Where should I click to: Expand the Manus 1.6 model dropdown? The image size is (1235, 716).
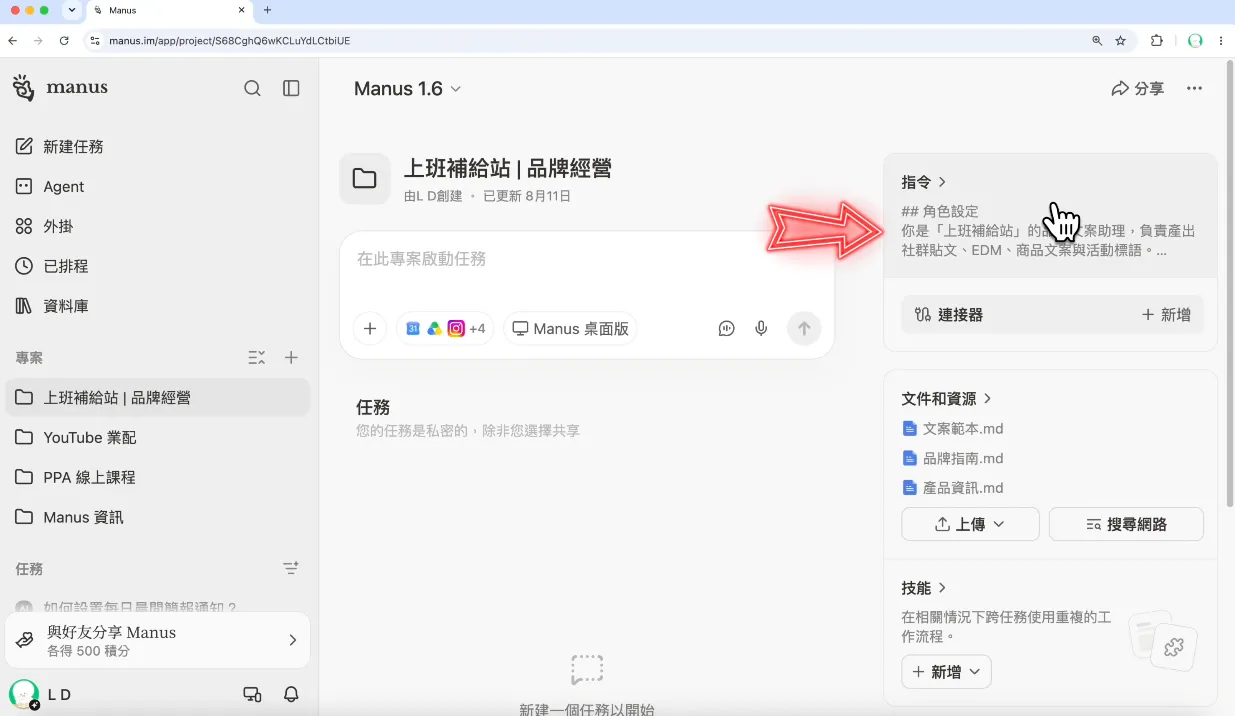tap(407, 89)
